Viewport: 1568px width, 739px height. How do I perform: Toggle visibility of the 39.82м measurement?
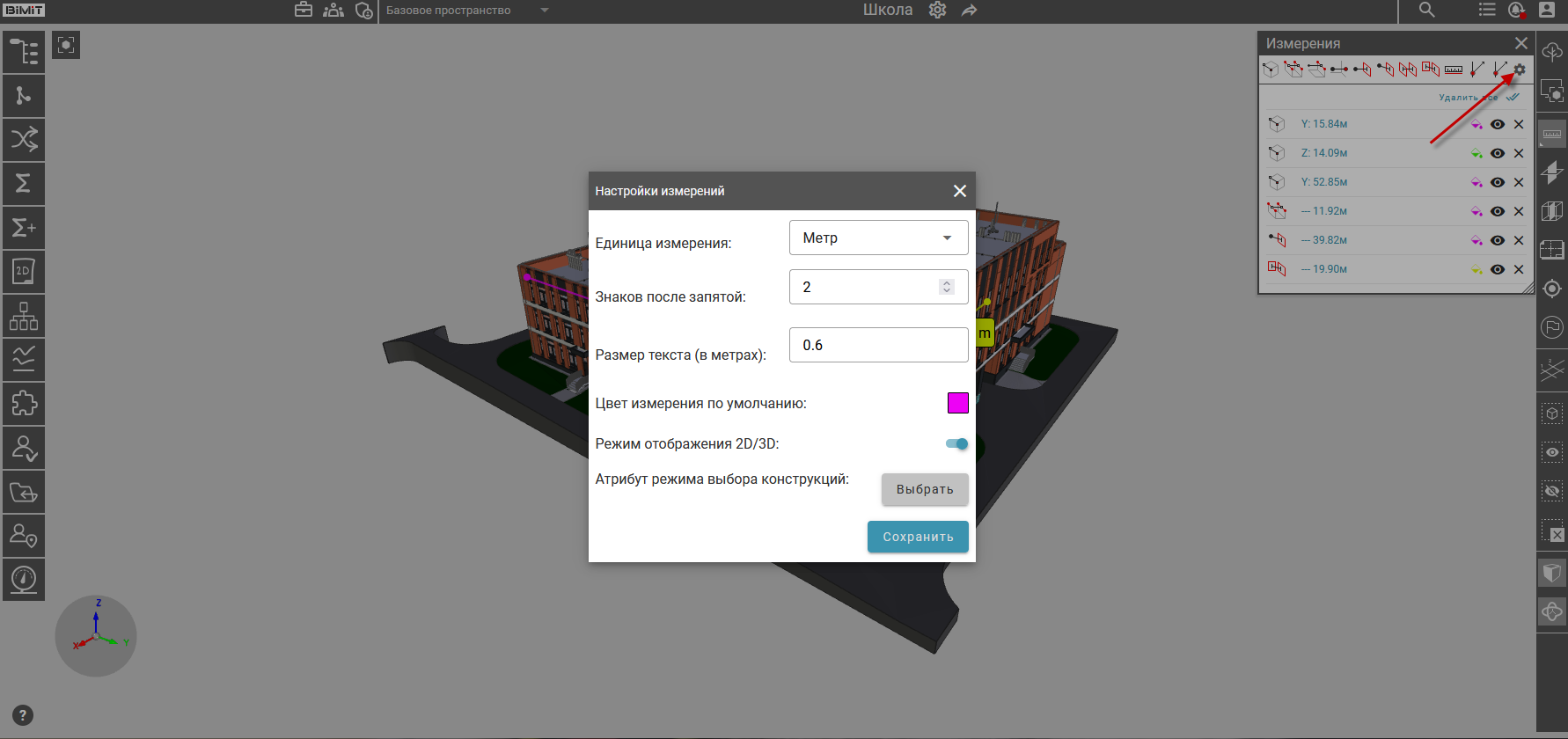(x=1498, y=240)
